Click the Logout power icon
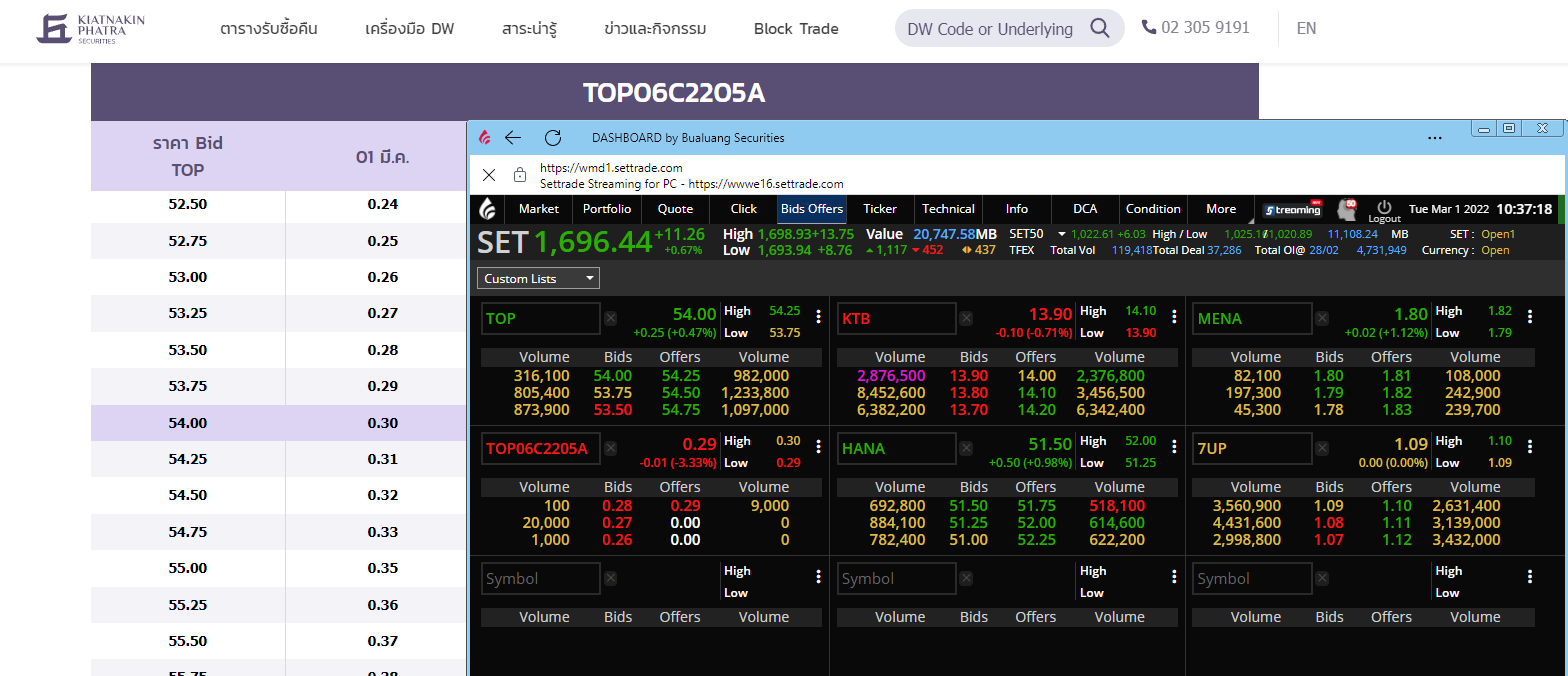The width and height of the screenshot is (1568, 676). tap(1384, 209)
